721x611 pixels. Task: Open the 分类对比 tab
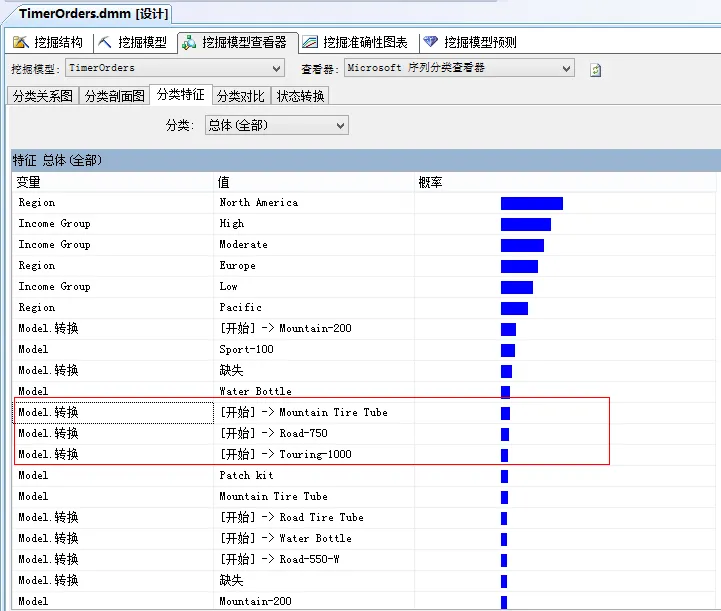point(241,96)
